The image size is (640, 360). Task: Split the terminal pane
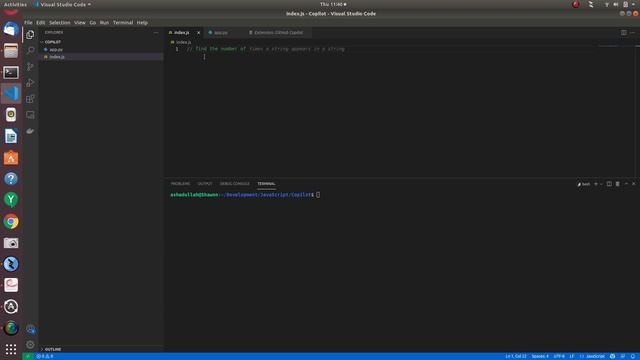[609, 184]
